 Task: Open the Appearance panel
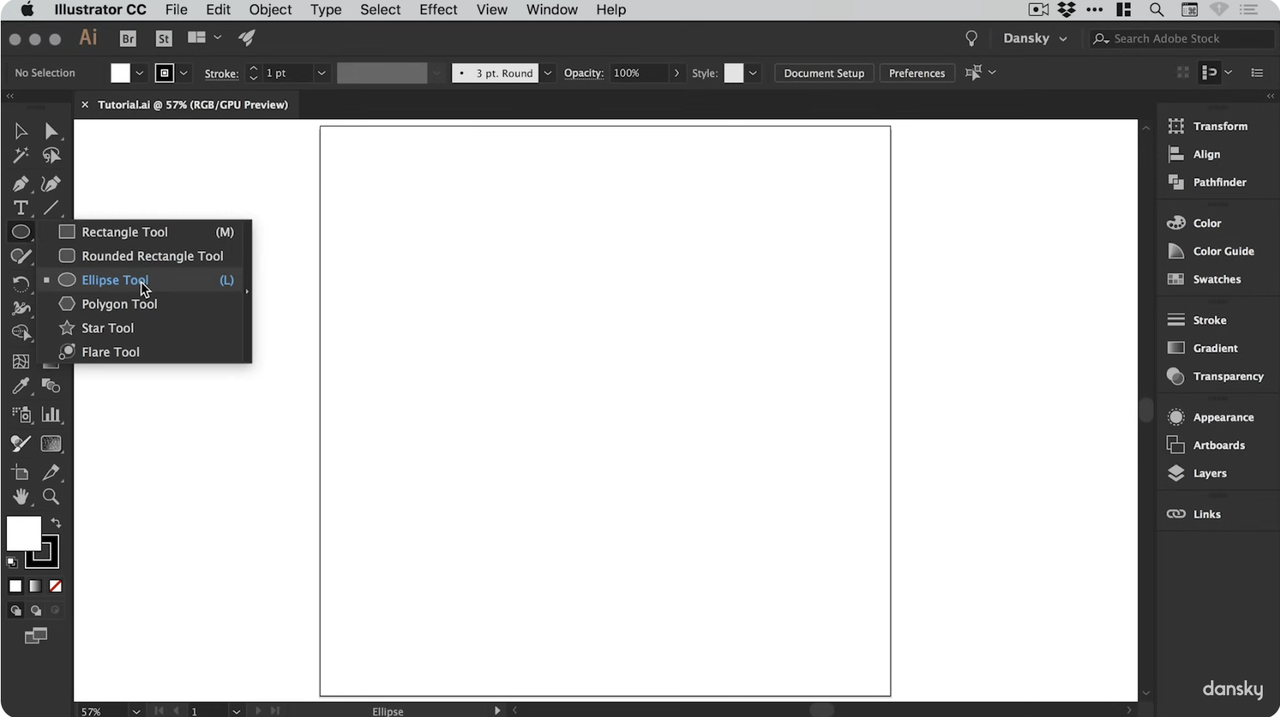click(x=1210, y=417)
